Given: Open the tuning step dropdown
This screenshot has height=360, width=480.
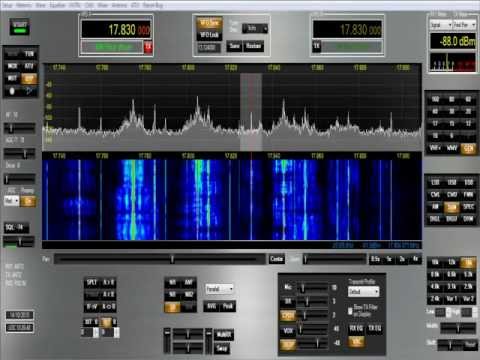Looking at the screenshot, I should point(255,29).
